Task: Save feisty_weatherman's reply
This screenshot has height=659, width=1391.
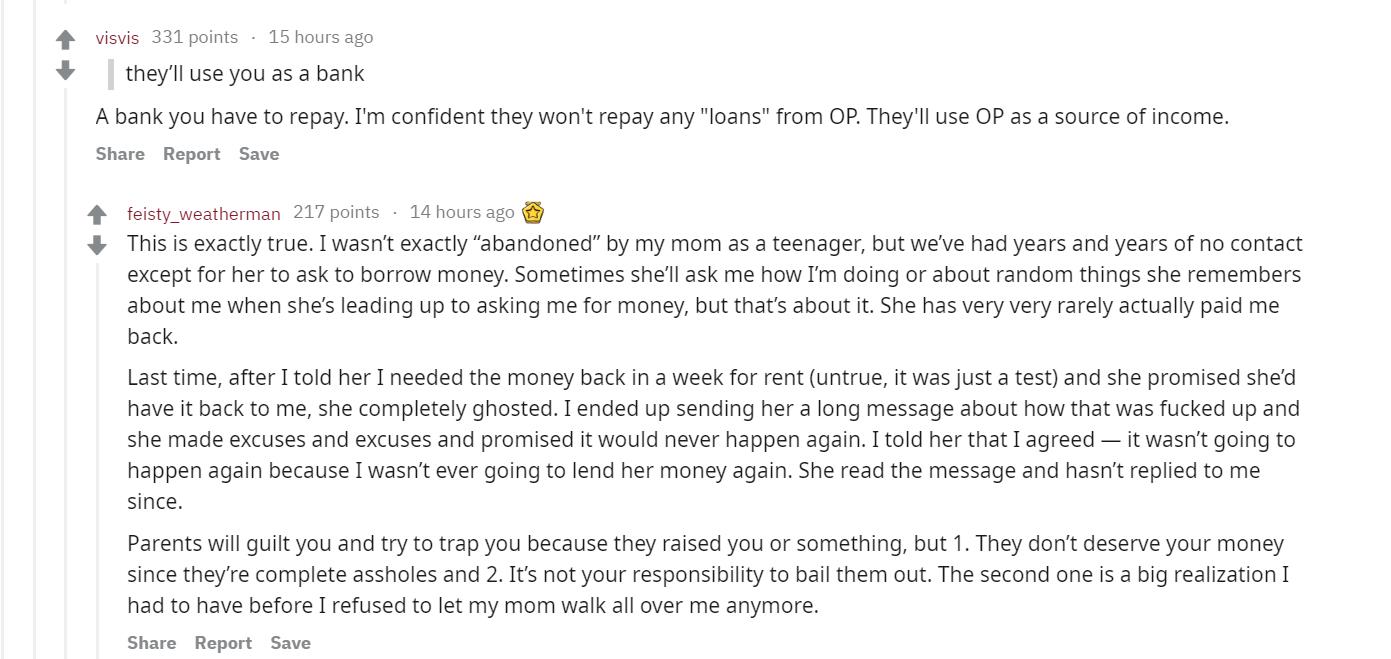Action: tap(290, 643)
